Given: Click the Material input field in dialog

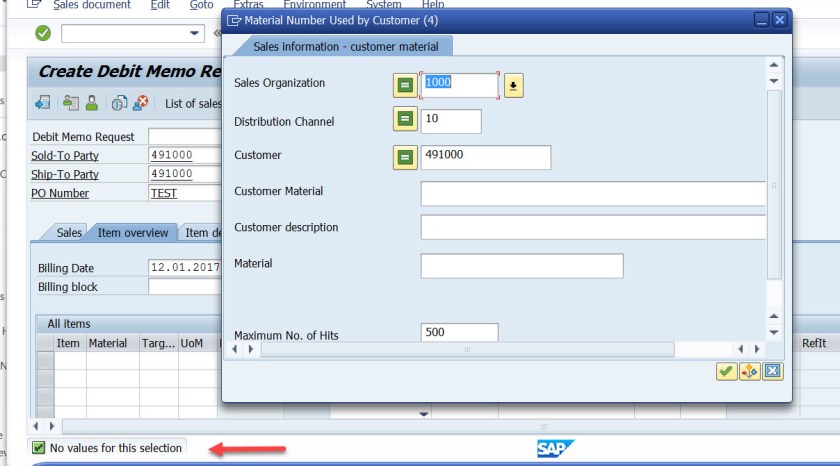Looking at the screenshot, I should point(522,266).
